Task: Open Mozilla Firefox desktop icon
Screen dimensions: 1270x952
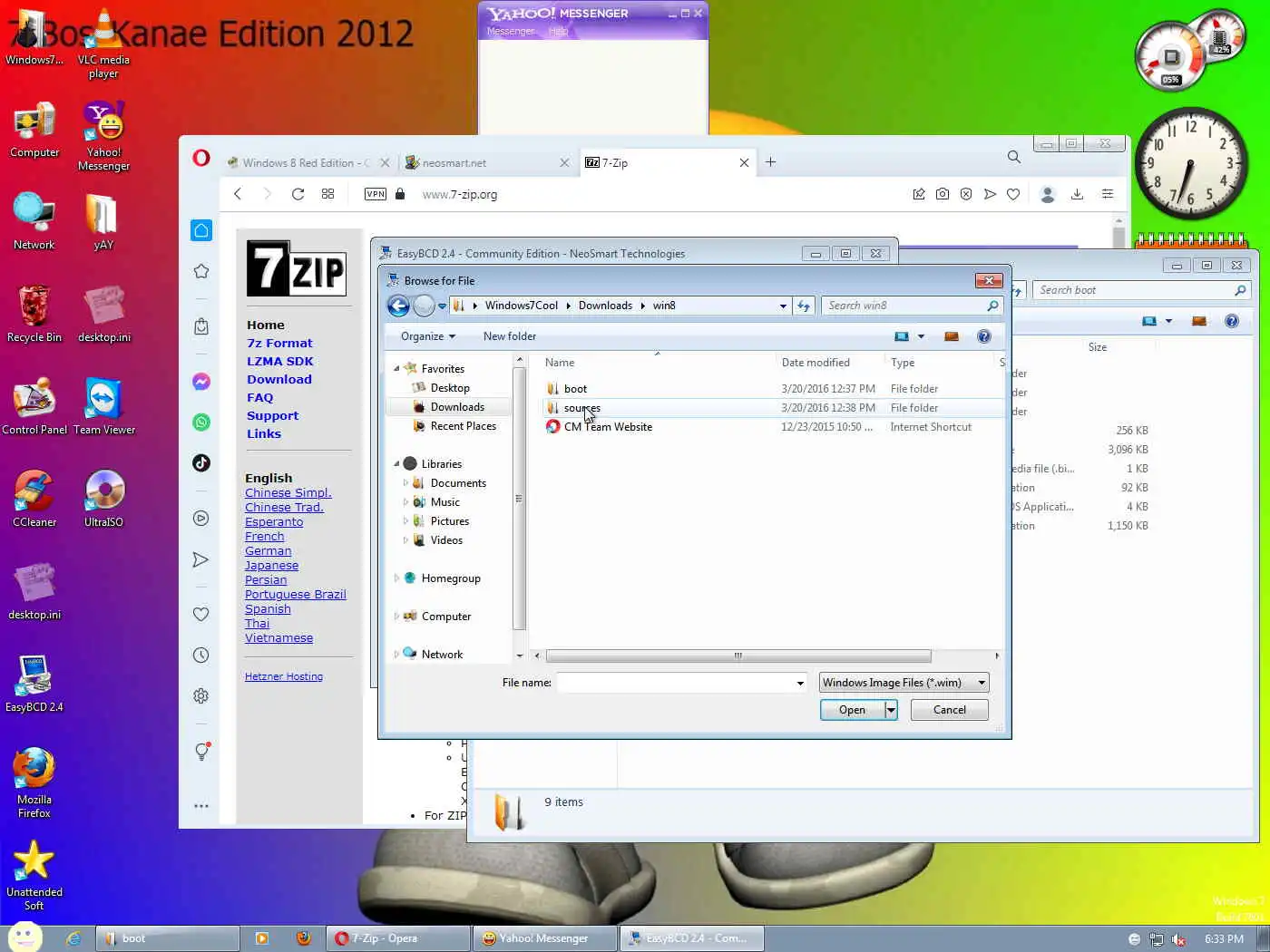Action: click(x=34, y=783)
